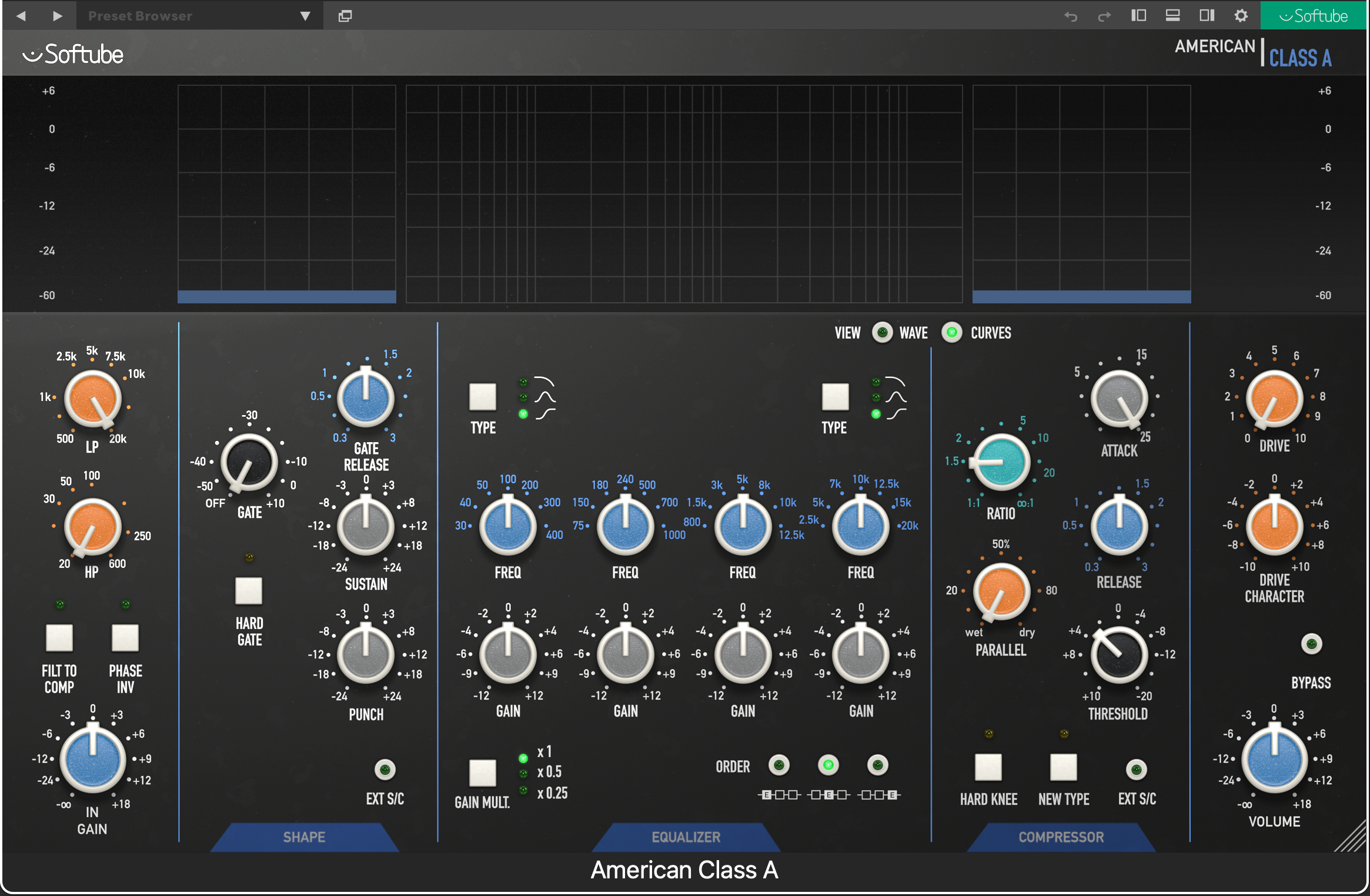Click the PUNCH knob
The image size is (1370, 896).
pos(365,654)
